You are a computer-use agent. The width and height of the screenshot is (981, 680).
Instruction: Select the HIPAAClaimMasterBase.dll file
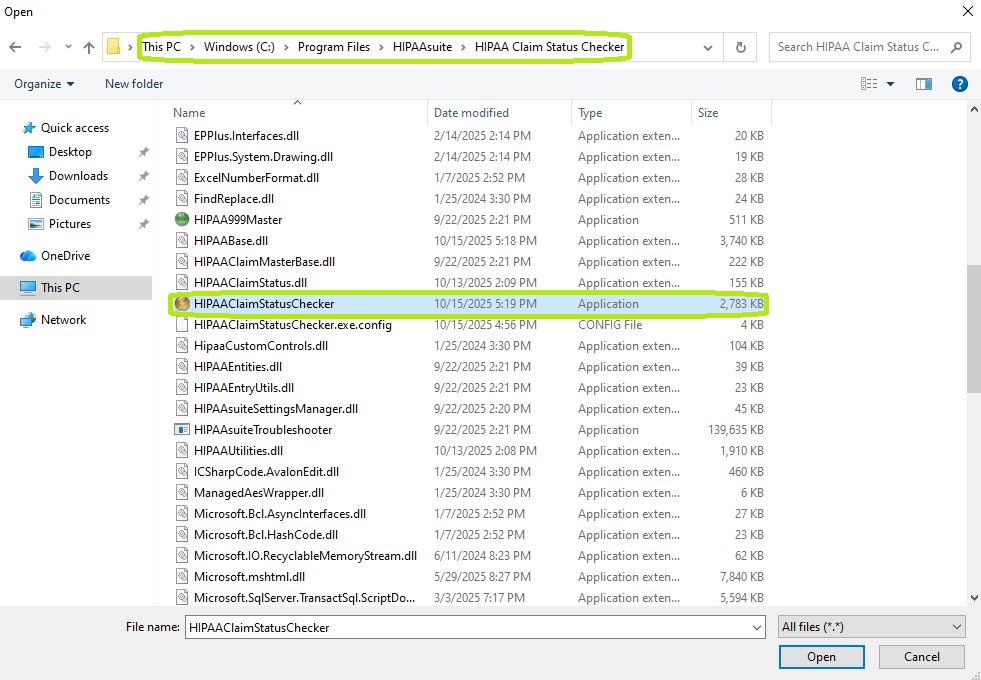264,262
